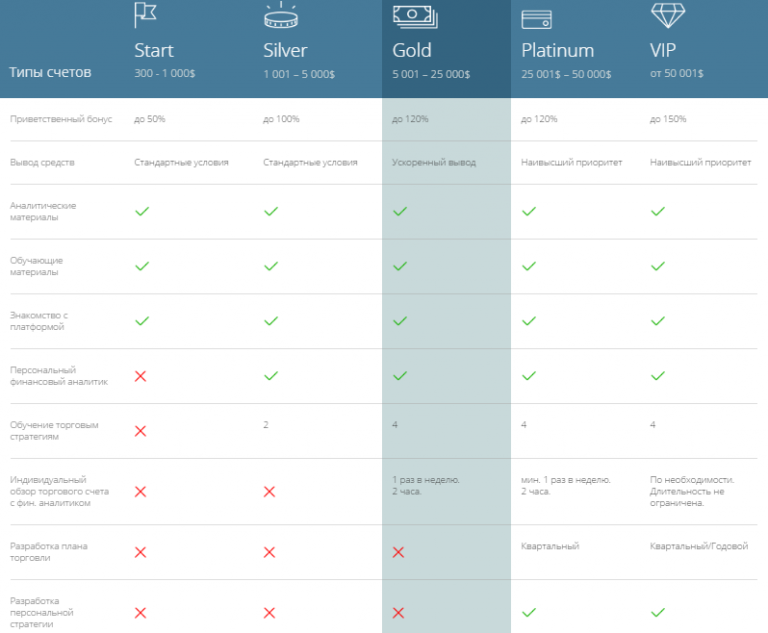
Task: Click the VIP account title
Action: pyautogui.click(x=663, y=50)
